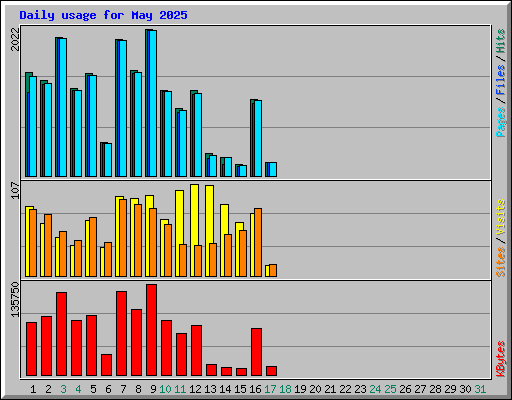Click the 'Pages' legend label
The width and height of the screenshot is (512, 400).
[x=501, y=122]
